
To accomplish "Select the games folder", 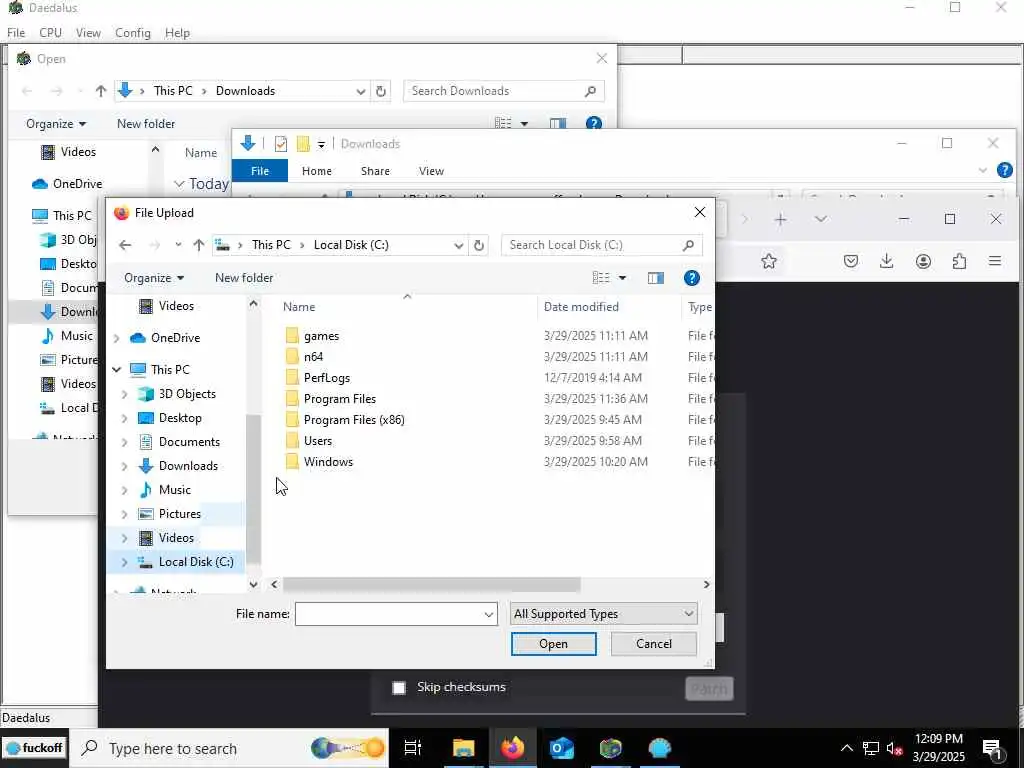I will click(321, 336).
